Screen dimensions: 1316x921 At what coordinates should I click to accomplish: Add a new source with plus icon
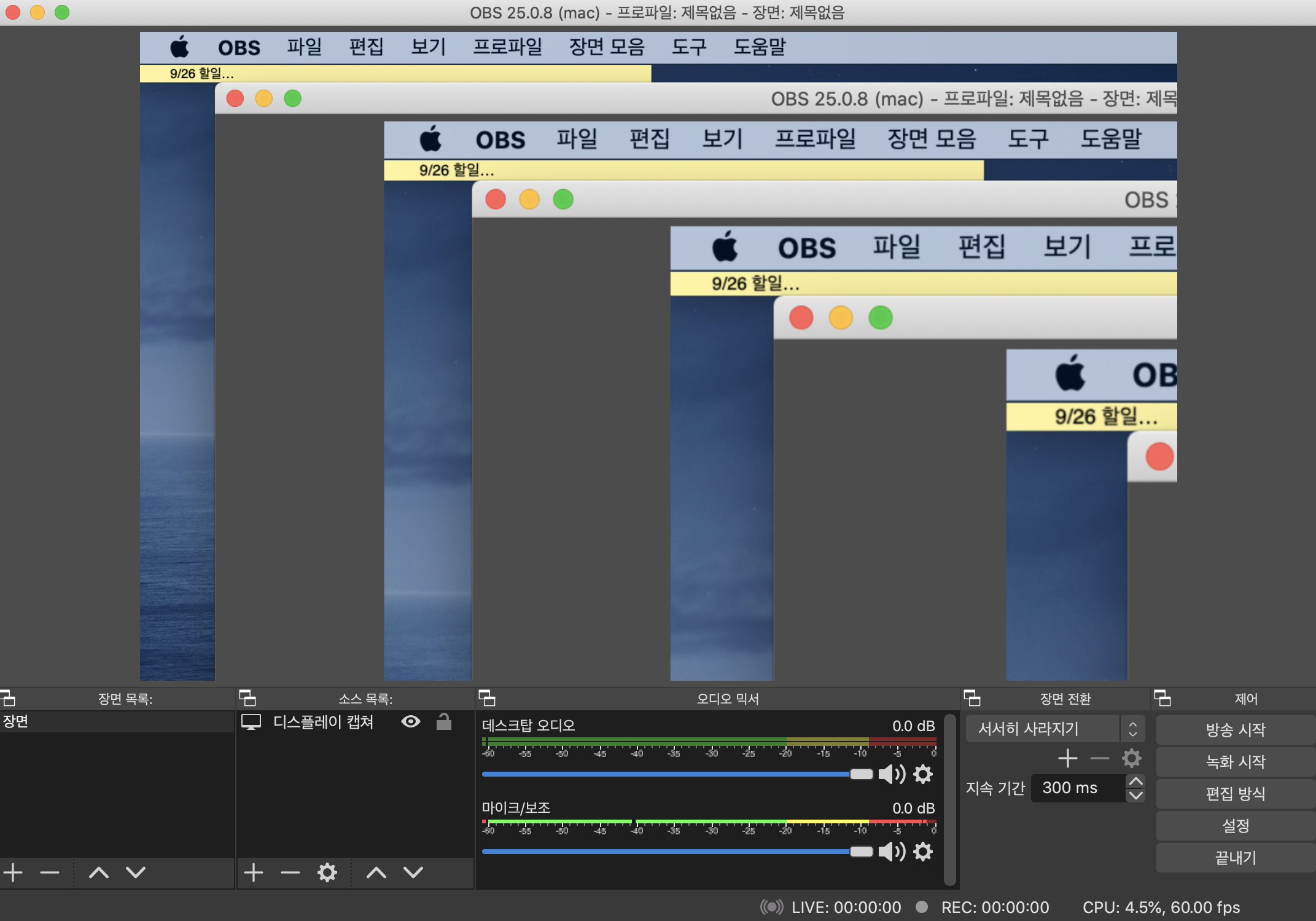(x=253, y=872)
